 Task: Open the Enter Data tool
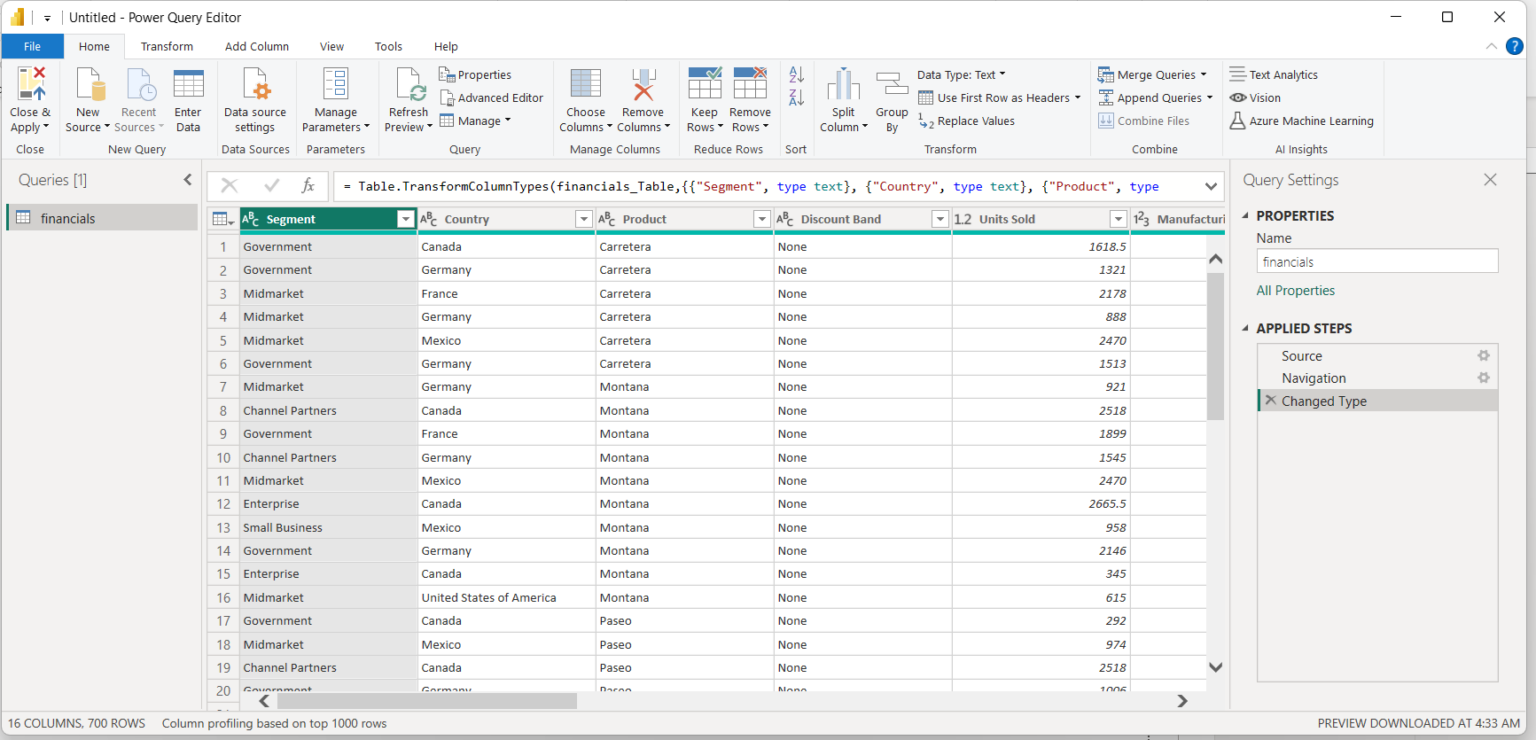coord(188,86)
